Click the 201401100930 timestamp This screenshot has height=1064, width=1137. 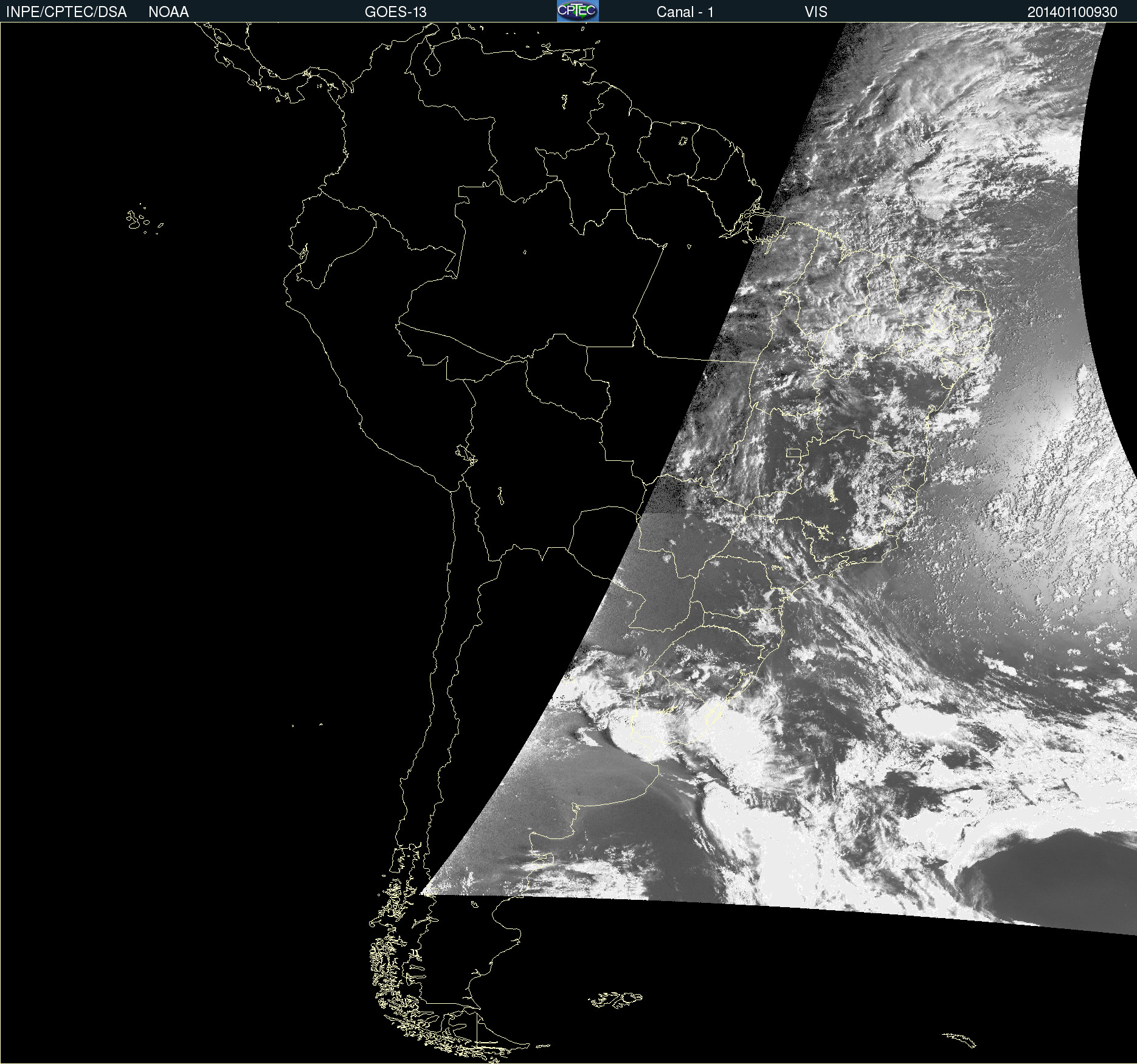coord(1073,12)
